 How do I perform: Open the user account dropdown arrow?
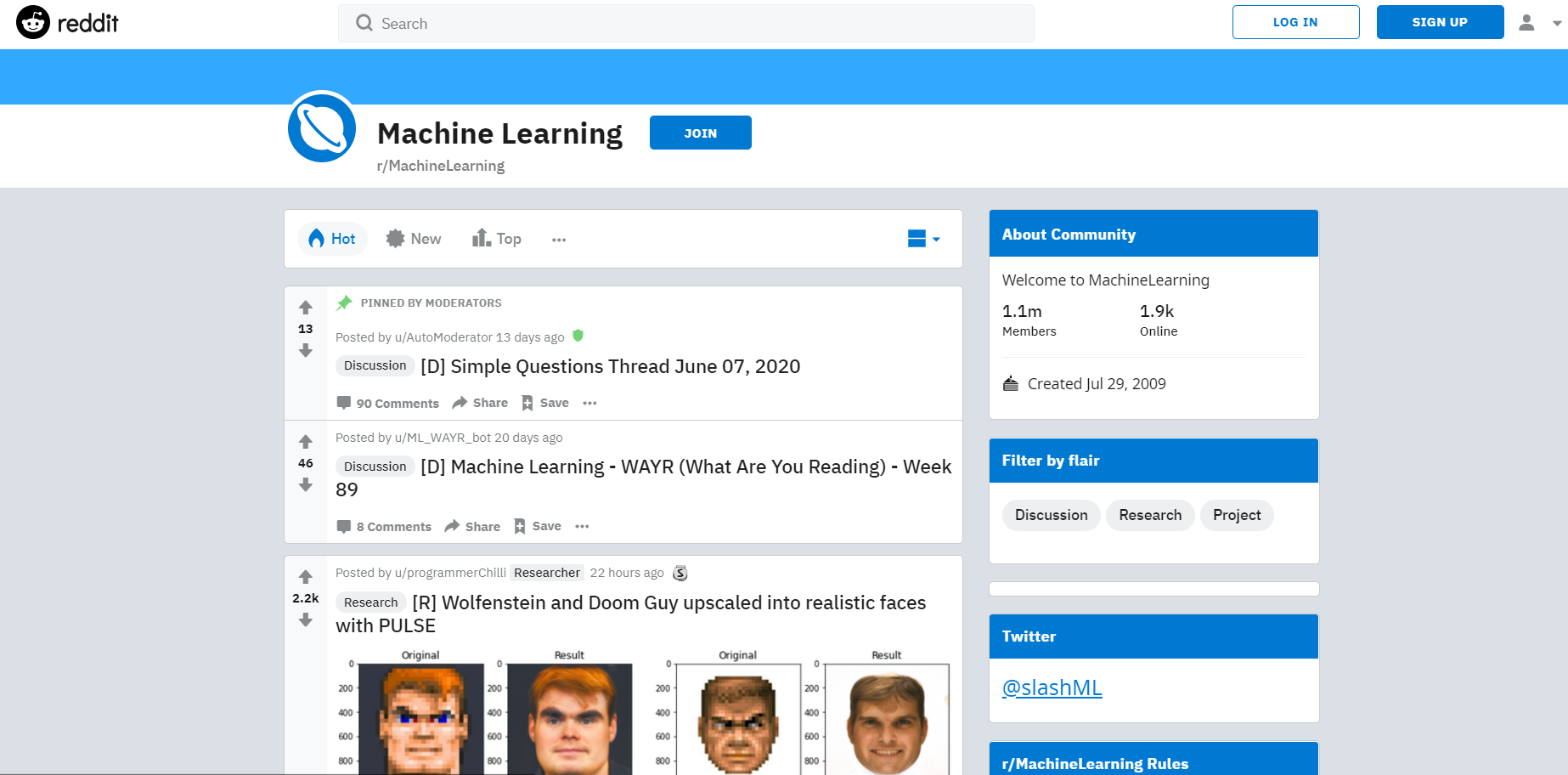point(1556,23)
